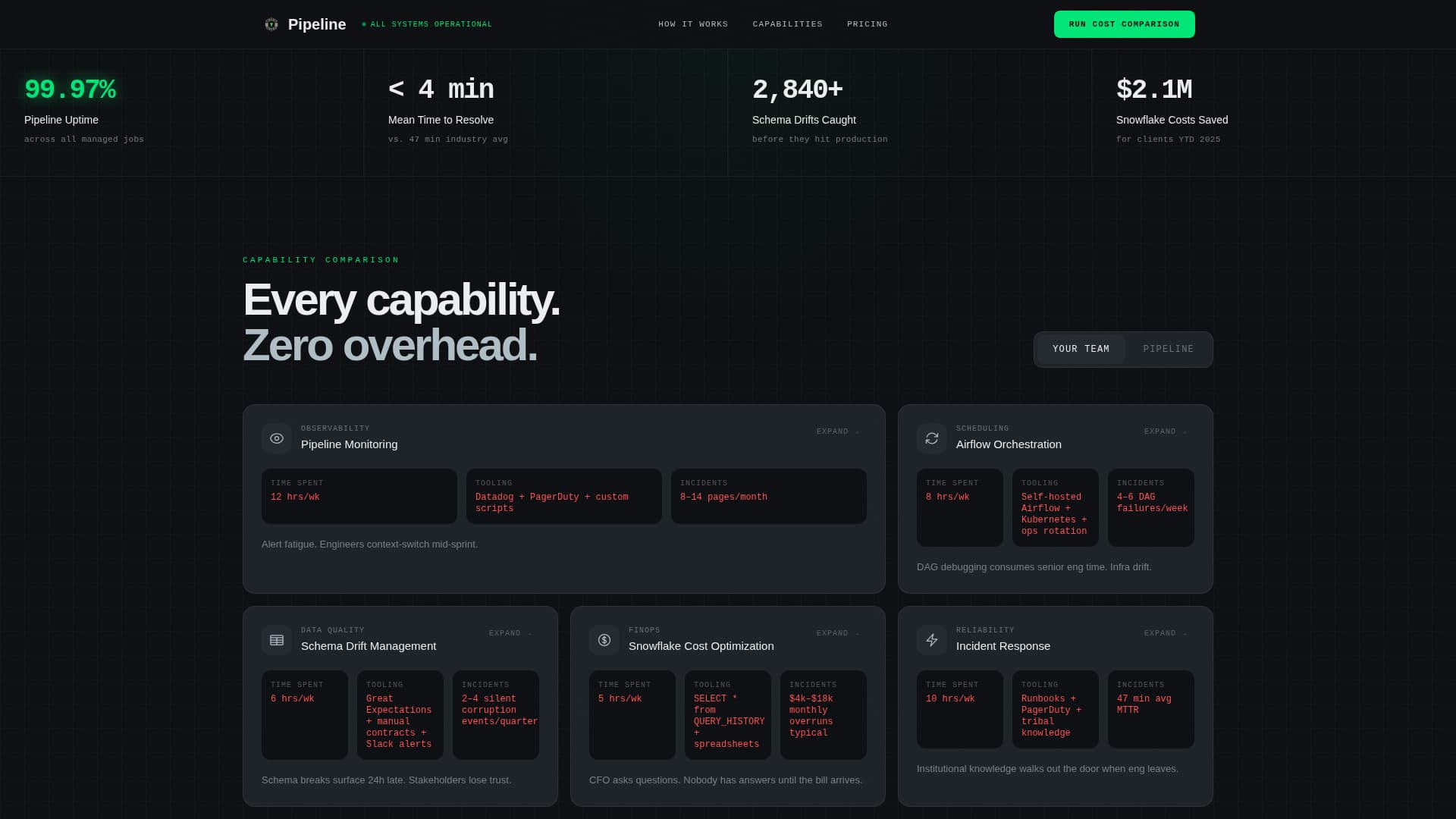Screen dimensions: 1456x819
Task: Click 'Datadog + PagerDuty + custom scripts' tile
Action: tap(564, 496)
